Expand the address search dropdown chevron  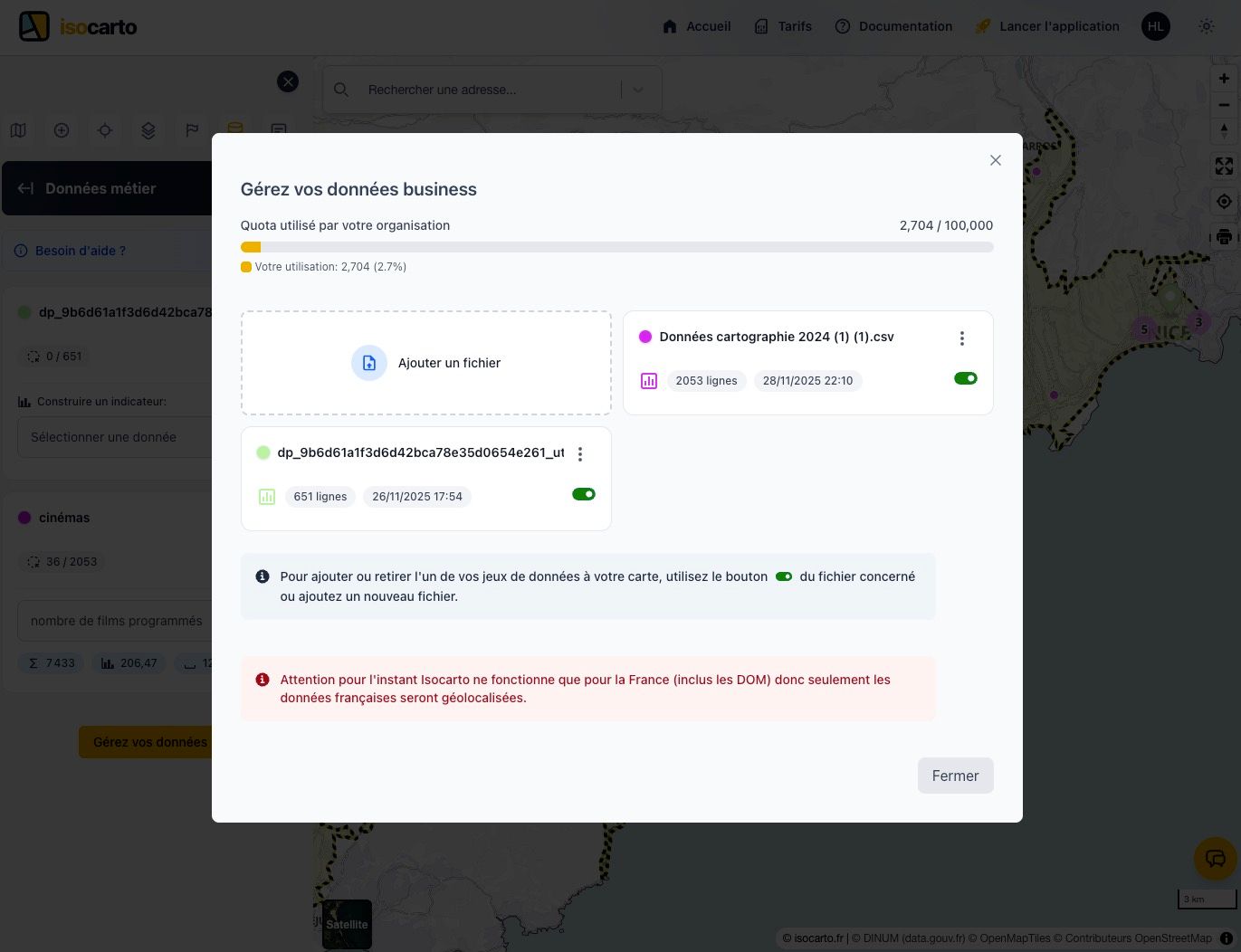638,90
